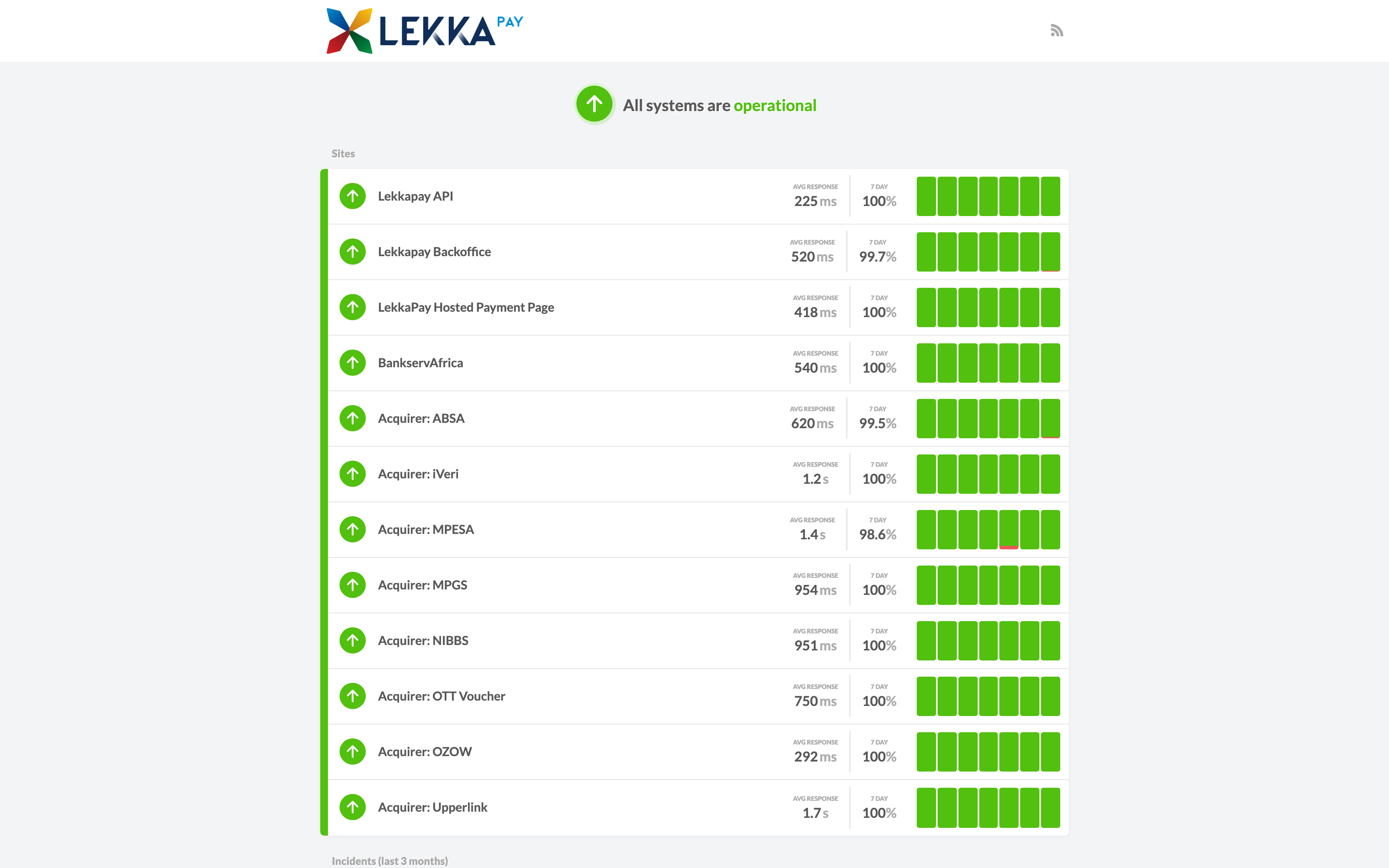The width and height of the screenshot is (1389, 868).
Task: Click the Lekkapay API up-status icon
Action: click(352, 196)
